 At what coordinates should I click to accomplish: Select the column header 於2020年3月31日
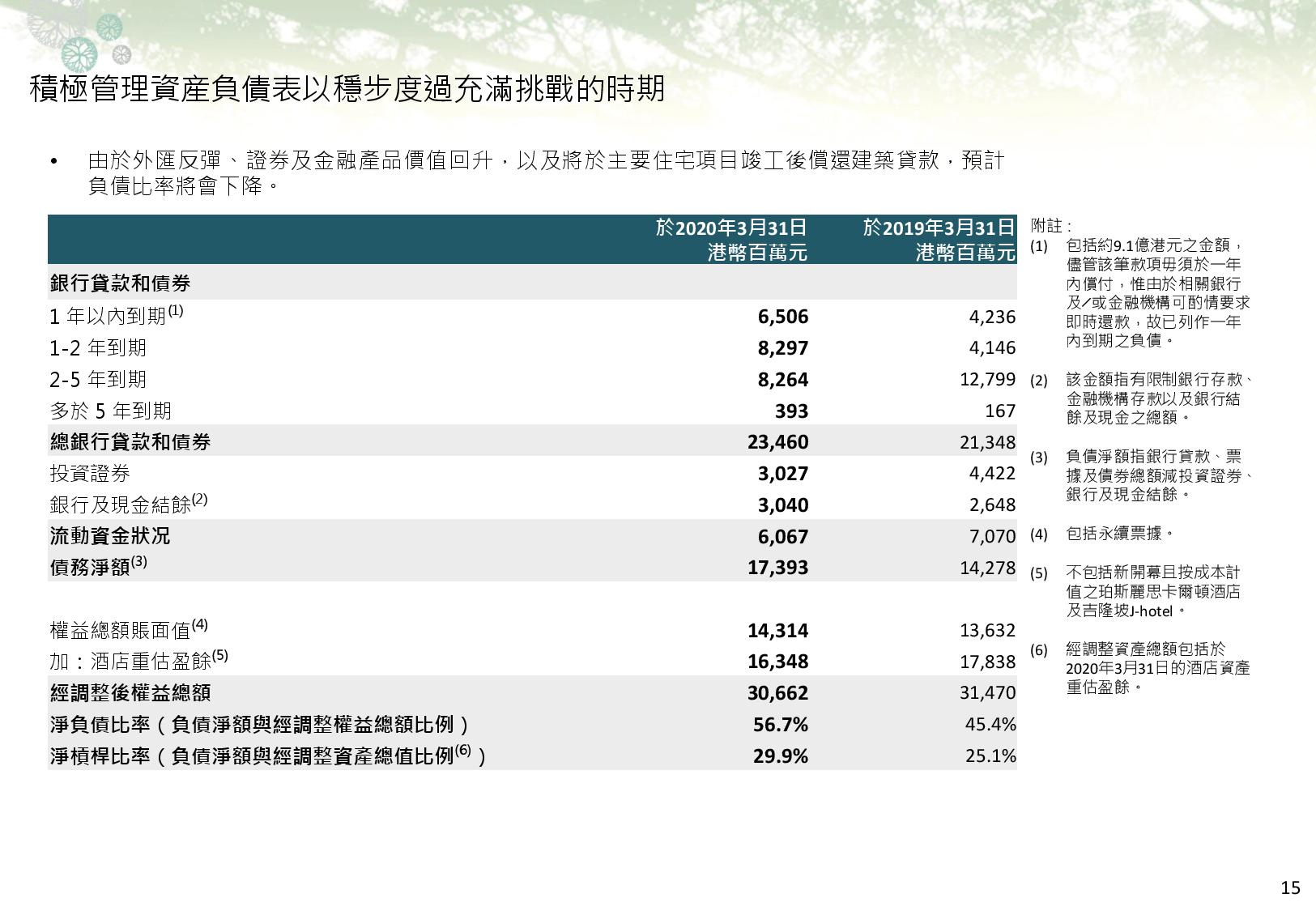click(x=731, y=228)
